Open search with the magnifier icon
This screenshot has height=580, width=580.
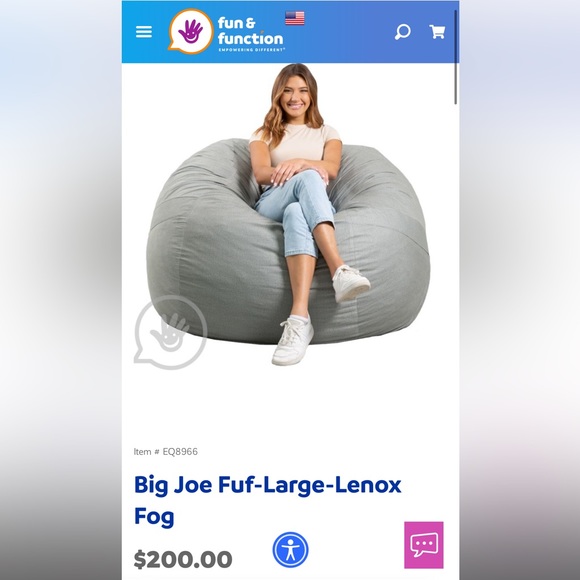pos(402,32)
